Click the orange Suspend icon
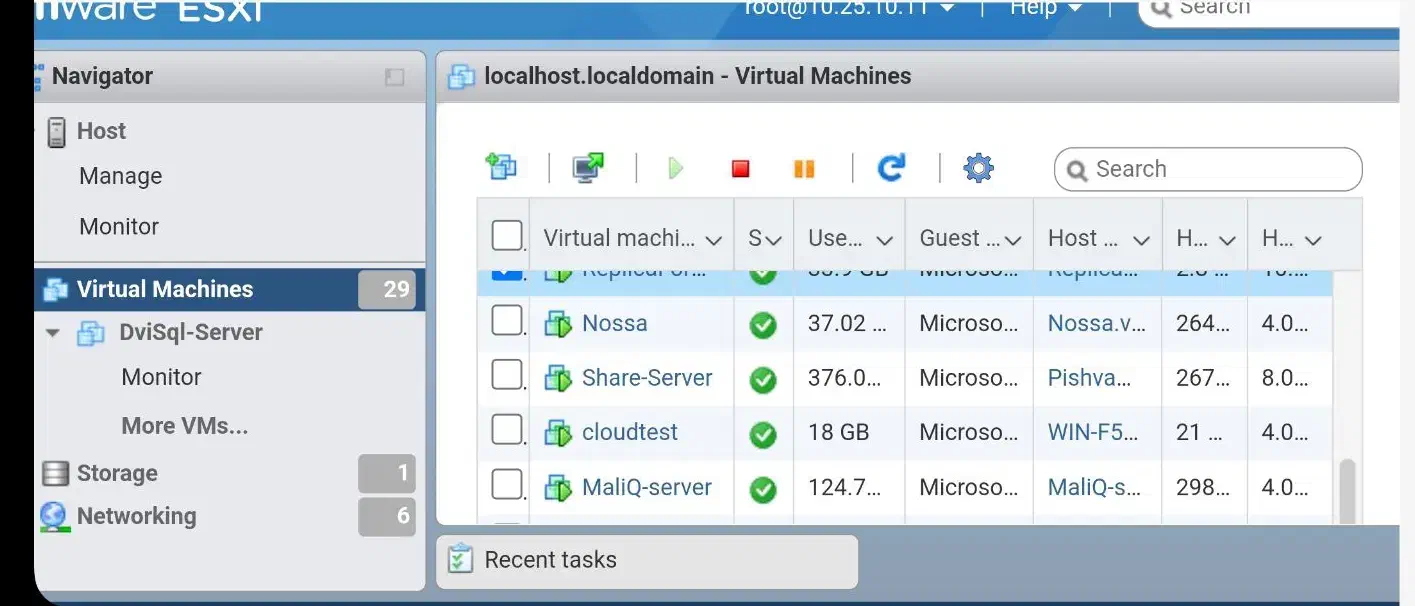 (804, 168)
